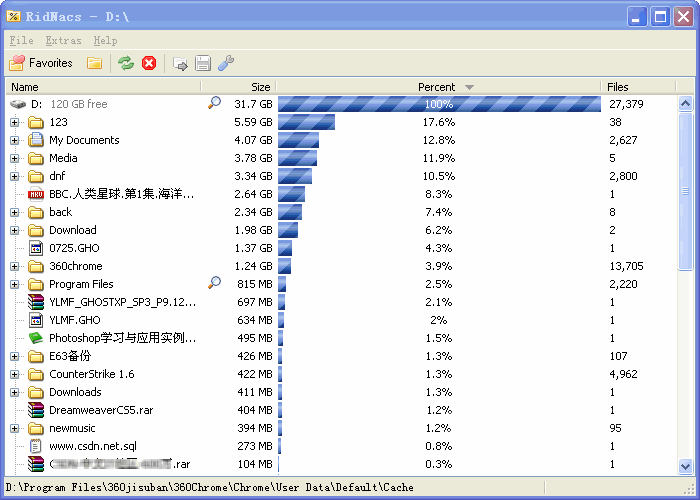Expand the 360chrome folder node
Image resolution: width=700 pixels, height=500 pixels.
click(x=15, y=266)
